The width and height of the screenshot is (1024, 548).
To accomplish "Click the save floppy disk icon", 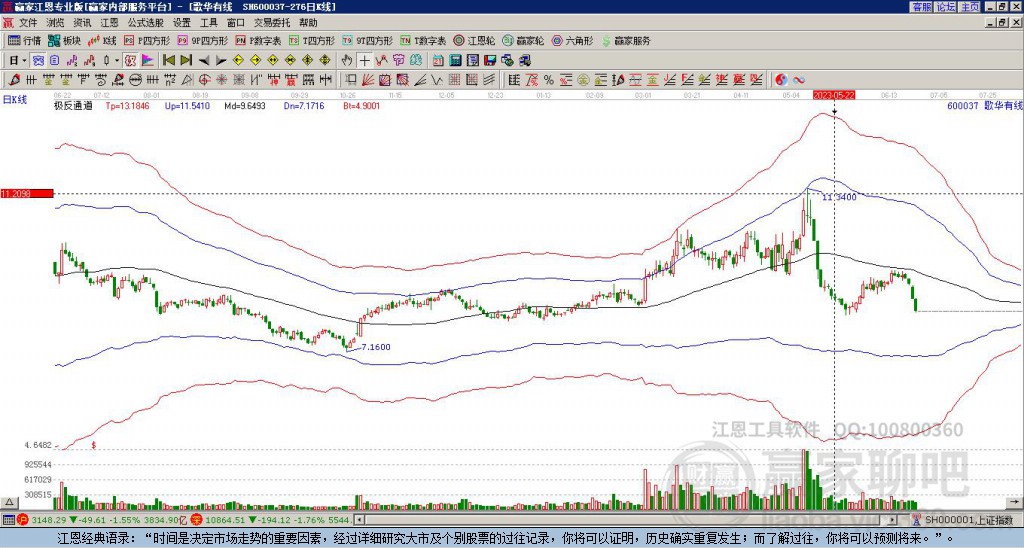I will (490, 61).
